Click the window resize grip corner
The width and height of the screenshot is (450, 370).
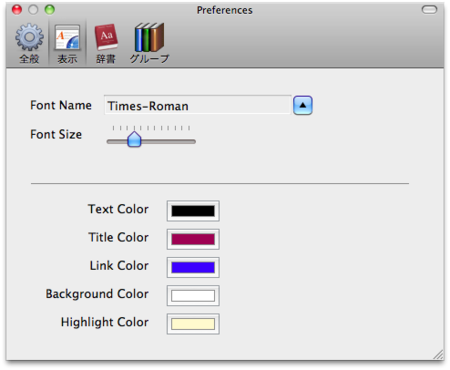438,355
